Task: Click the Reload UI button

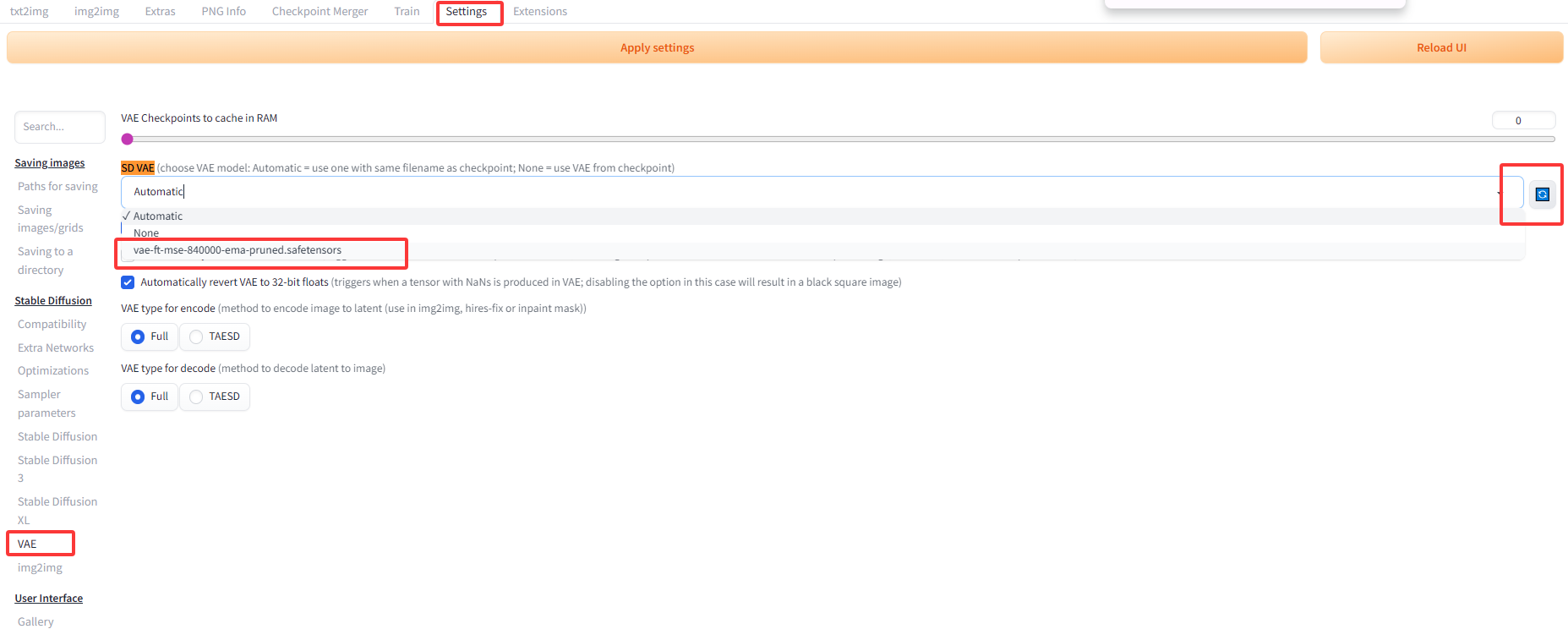Action: 1441,48
